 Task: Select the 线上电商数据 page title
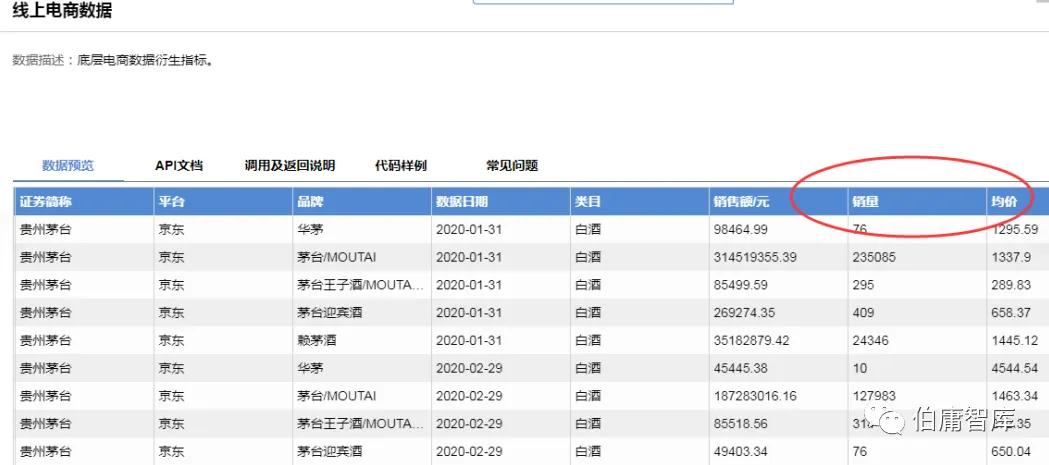tap(62, 11)
